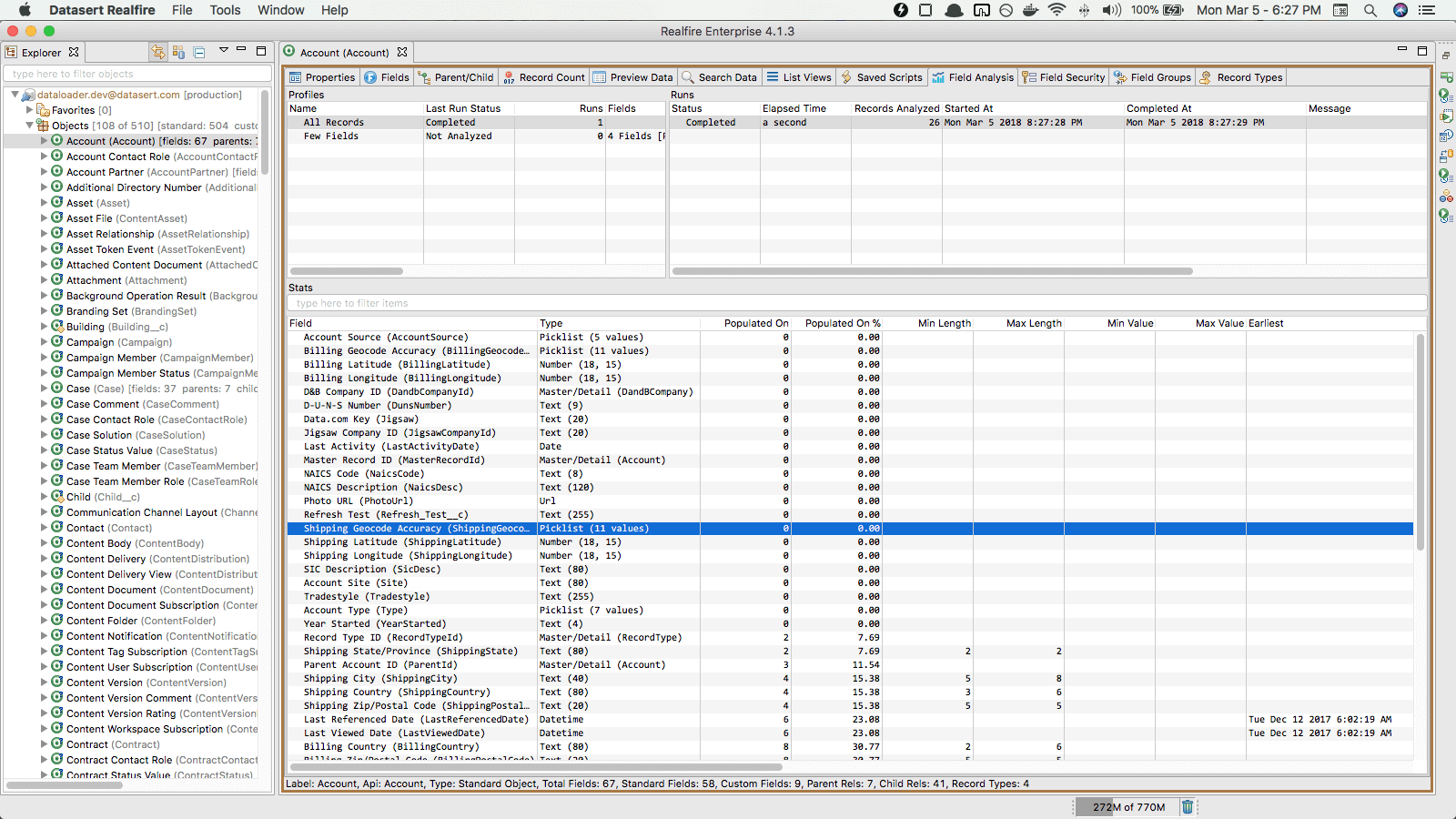The height and width of the screenshot is (819, 1456).
Task: Expand the Favorites node
Action: 29,110
